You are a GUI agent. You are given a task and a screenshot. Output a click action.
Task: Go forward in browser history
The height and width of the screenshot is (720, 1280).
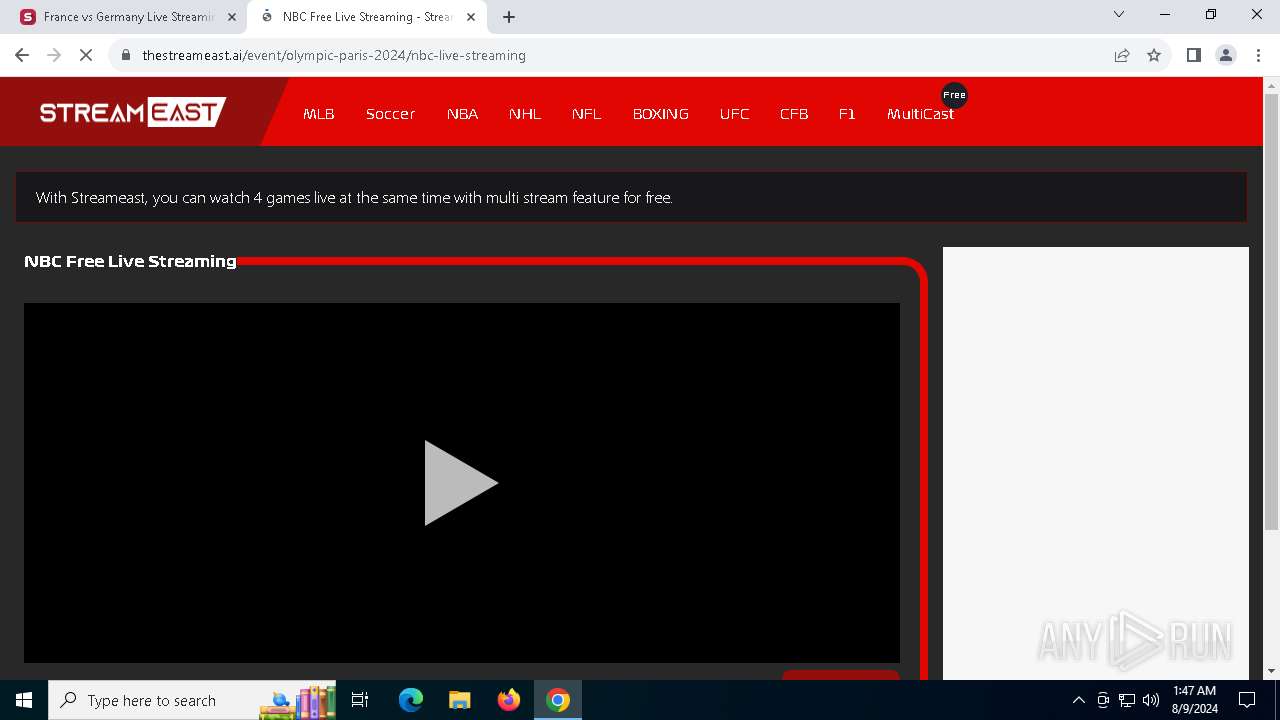click(54, 55)
